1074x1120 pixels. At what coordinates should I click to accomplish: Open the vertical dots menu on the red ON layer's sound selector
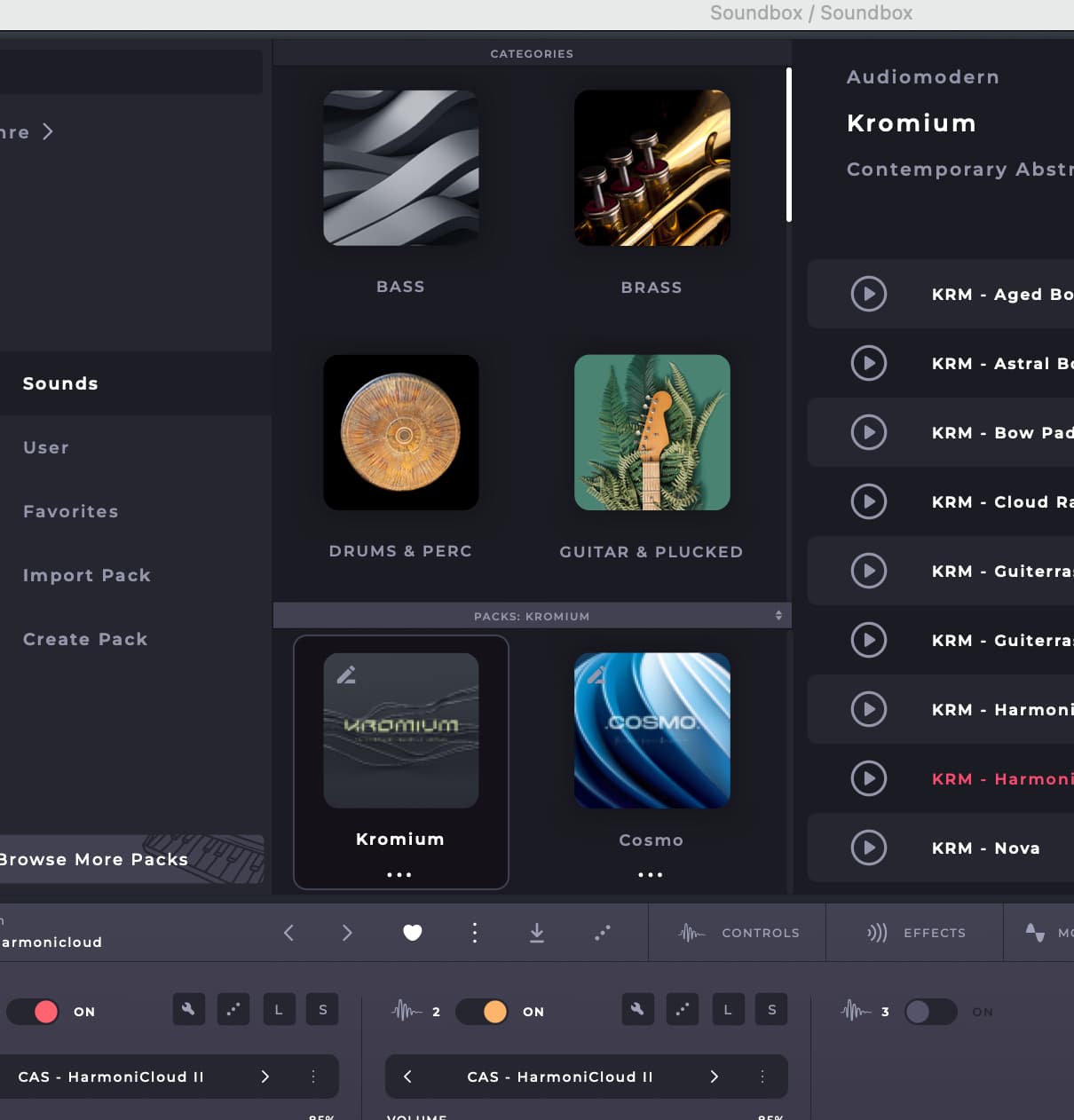[313, 1077]
